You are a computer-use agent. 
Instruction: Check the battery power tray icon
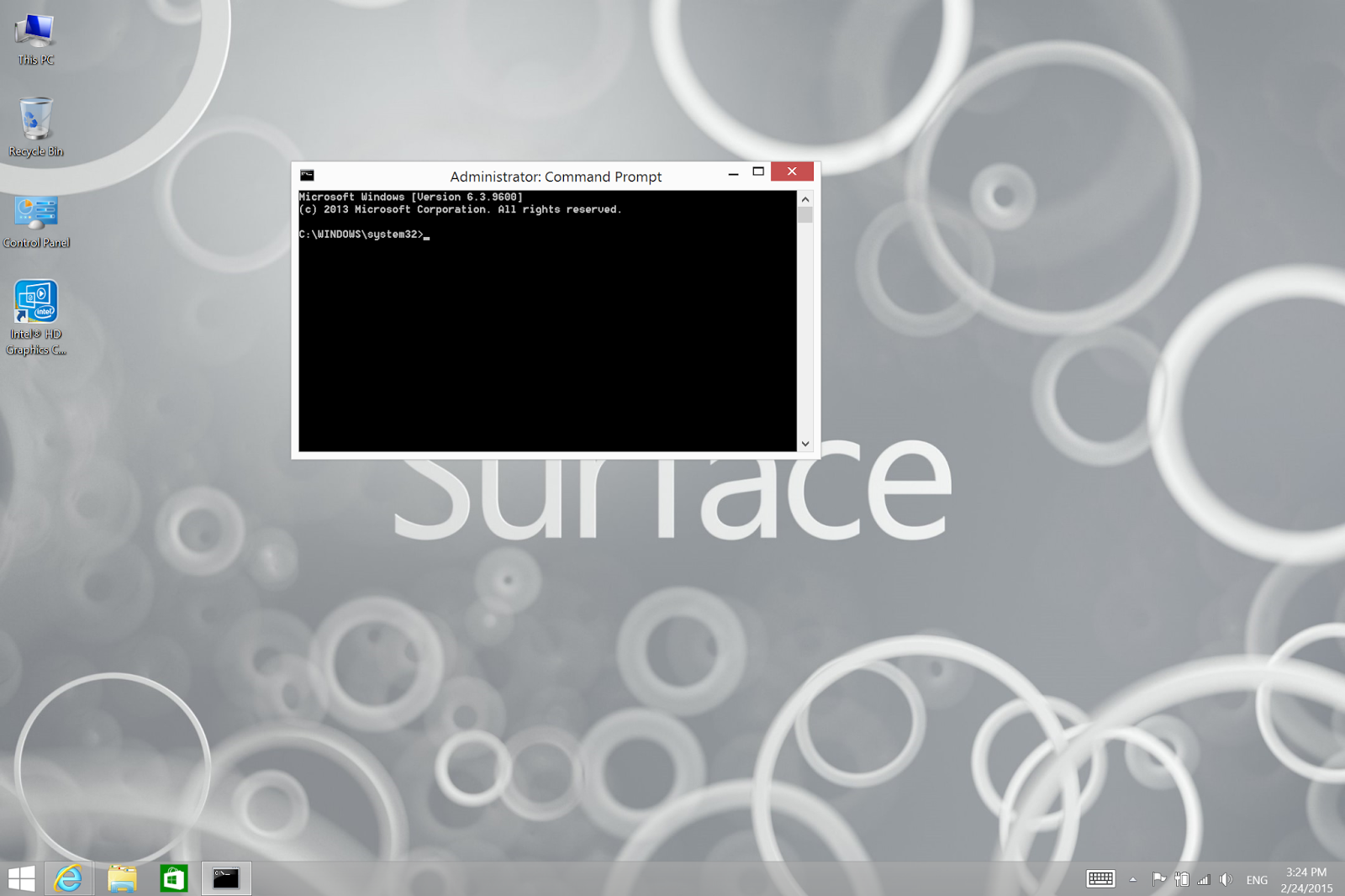pyautogui.click(x=1182, y=879)
